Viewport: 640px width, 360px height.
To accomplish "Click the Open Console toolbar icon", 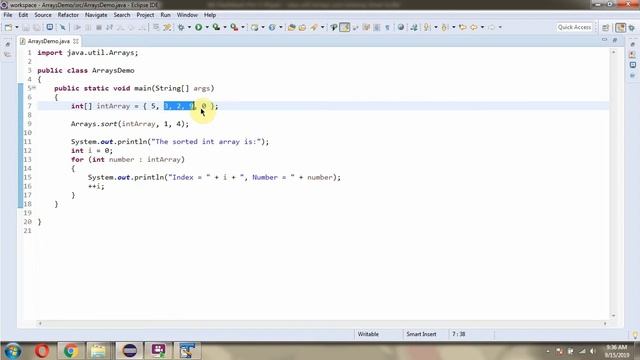I will (49, 27).
